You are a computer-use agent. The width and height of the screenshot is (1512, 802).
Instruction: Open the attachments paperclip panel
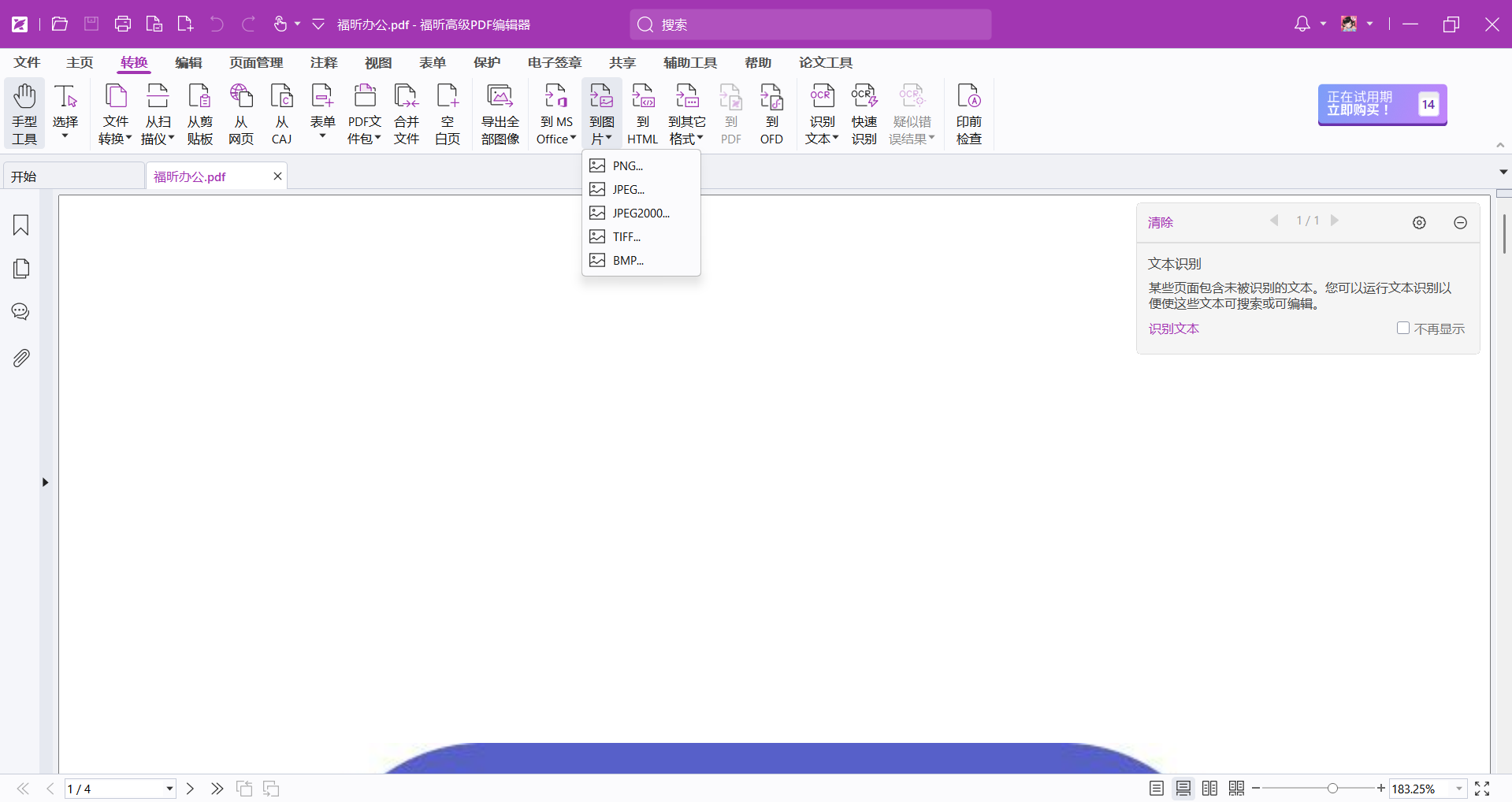pyautogui.click(x=21, y=358)
